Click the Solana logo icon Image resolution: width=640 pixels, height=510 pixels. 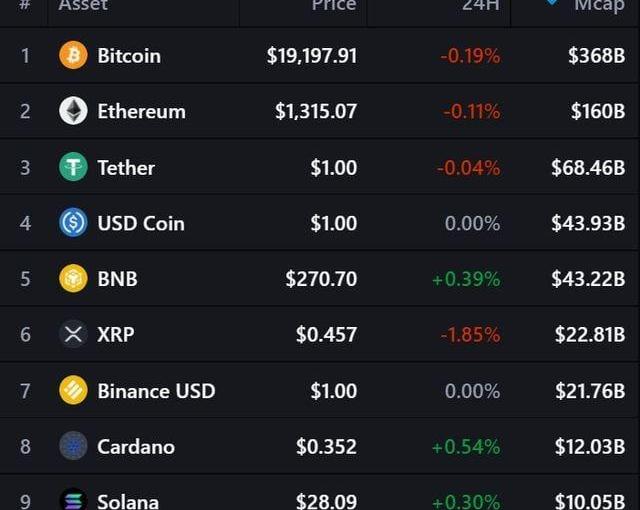[73, 499]
